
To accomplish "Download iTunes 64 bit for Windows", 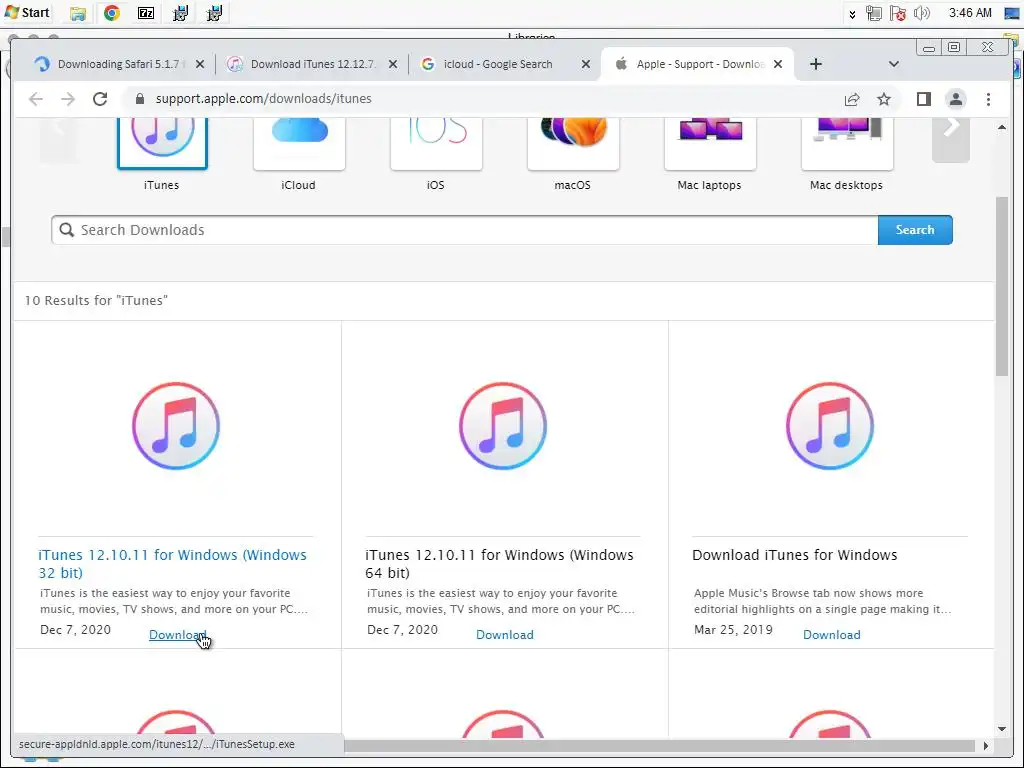I will coord(505,635).
